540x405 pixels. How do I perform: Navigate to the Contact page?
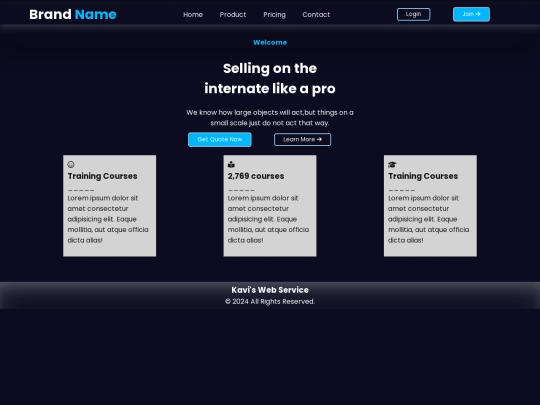point(316,14)
